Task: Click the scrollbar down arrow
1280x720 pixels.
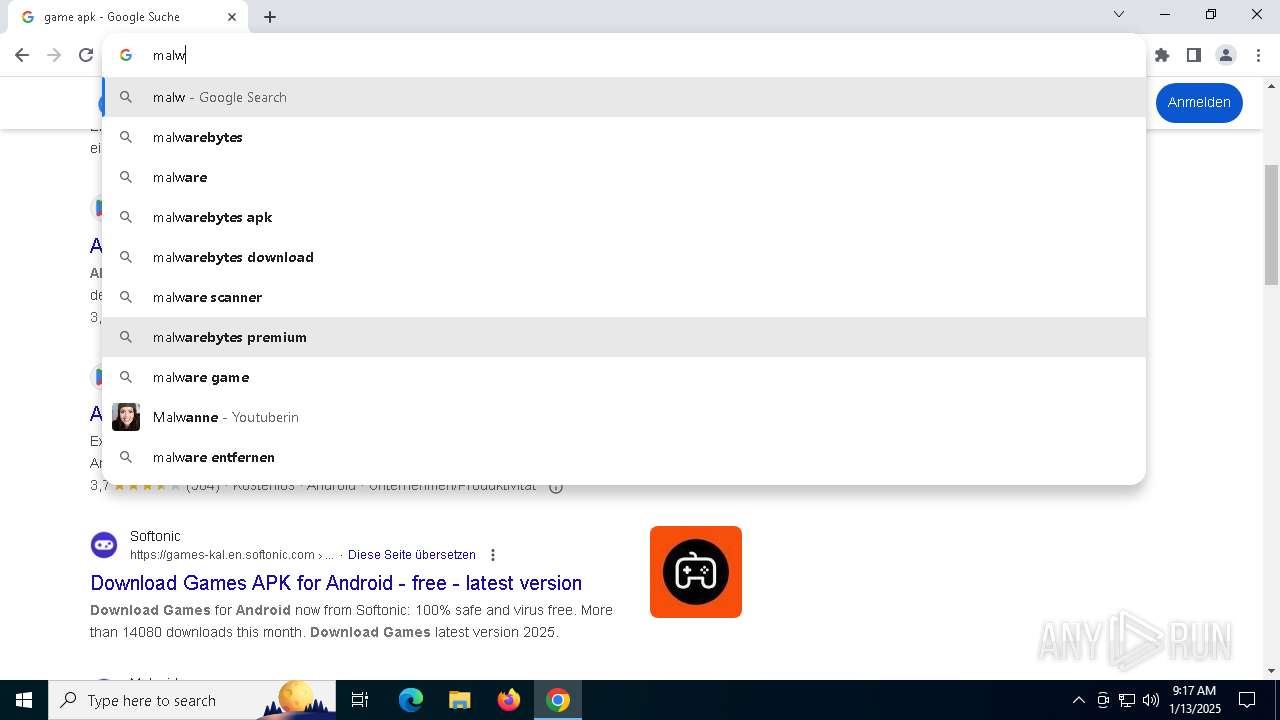Action: coord(1271,671)
